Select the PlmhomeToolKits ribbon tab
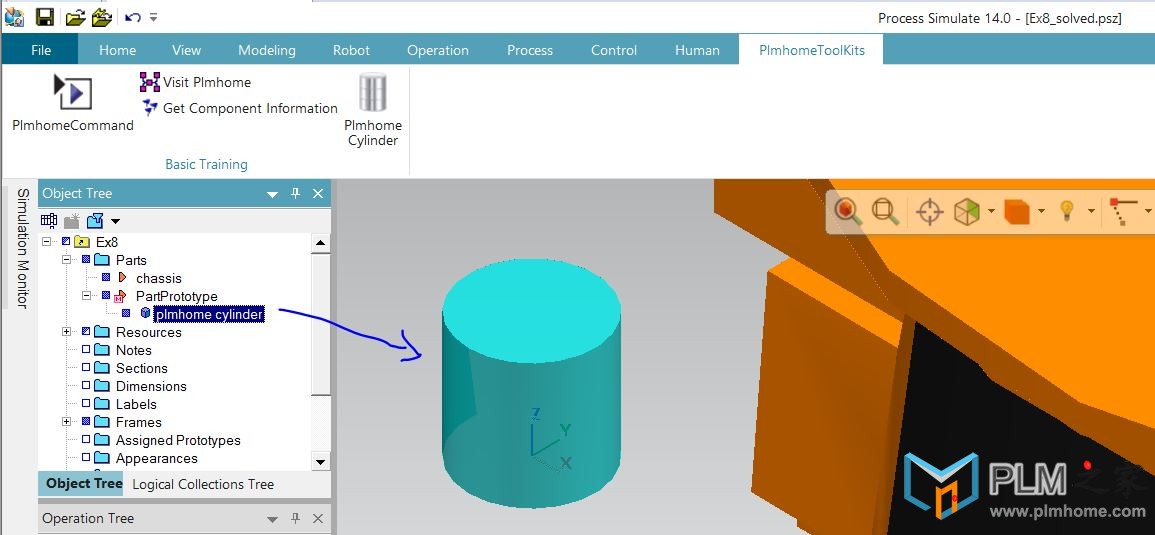1155x535 pixels. pyautogui.click(x=812, y=50)
